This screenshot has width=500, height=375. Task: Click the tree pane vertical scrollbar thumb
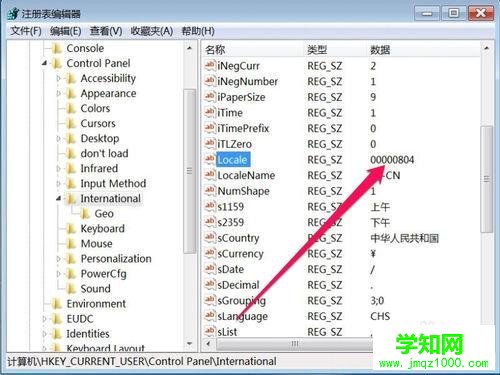190,171
